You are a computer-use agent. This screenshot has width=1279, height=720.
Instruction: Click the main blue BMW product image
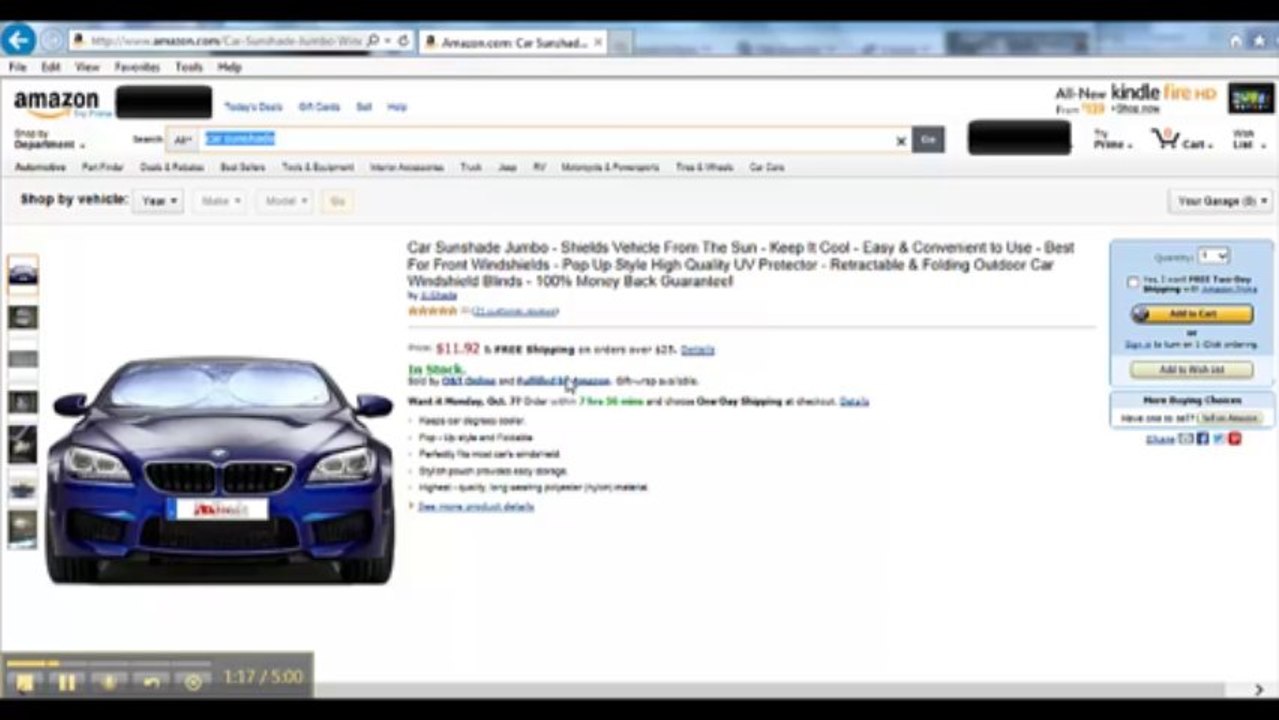(220, 470)
